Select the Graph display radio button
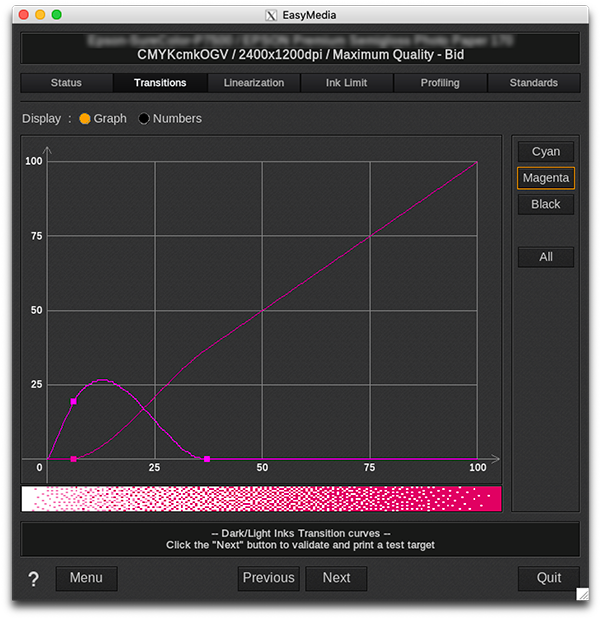 (x=85, y=119)
